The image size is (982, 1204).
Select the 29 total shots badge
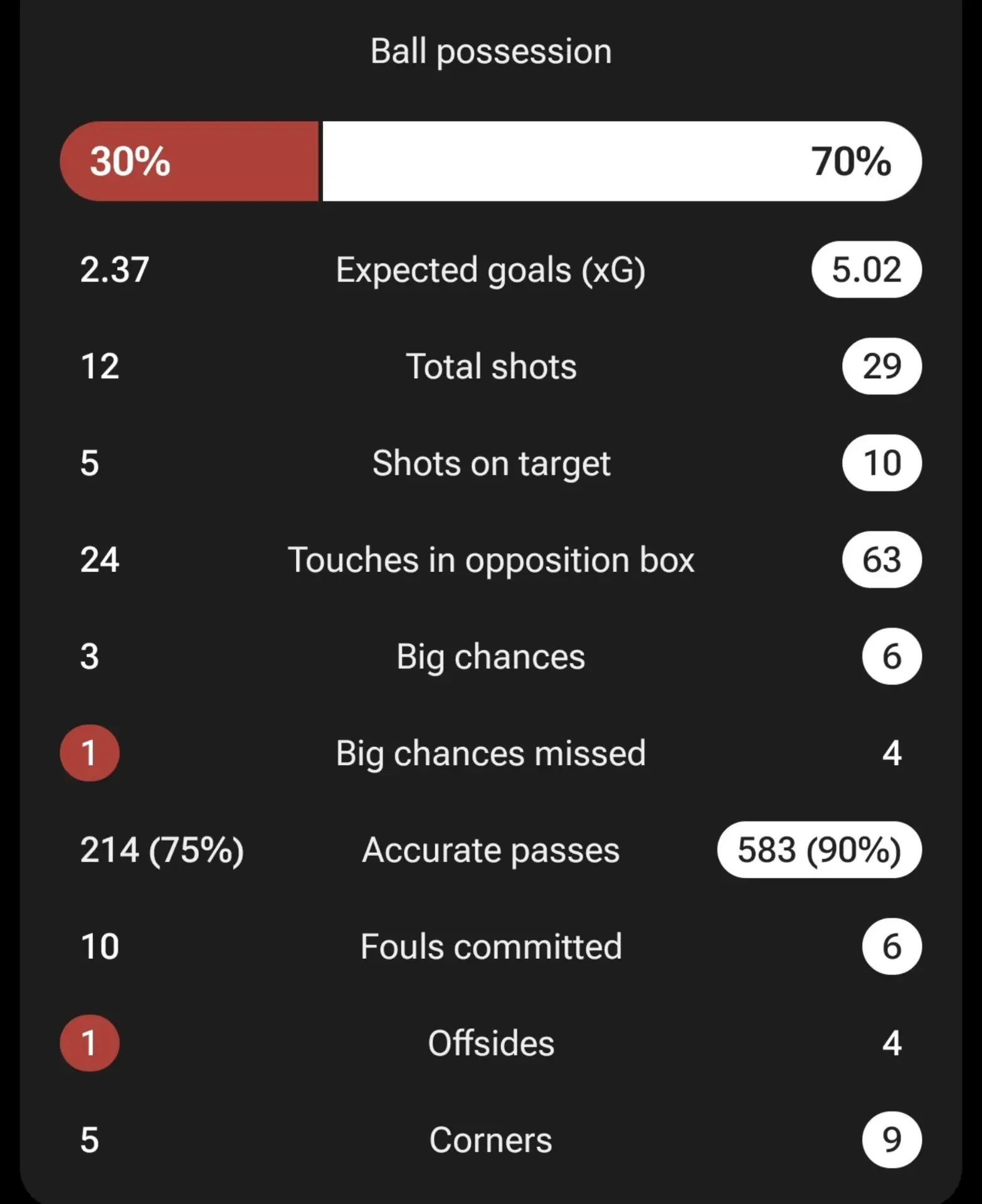(x=882, y=366)
